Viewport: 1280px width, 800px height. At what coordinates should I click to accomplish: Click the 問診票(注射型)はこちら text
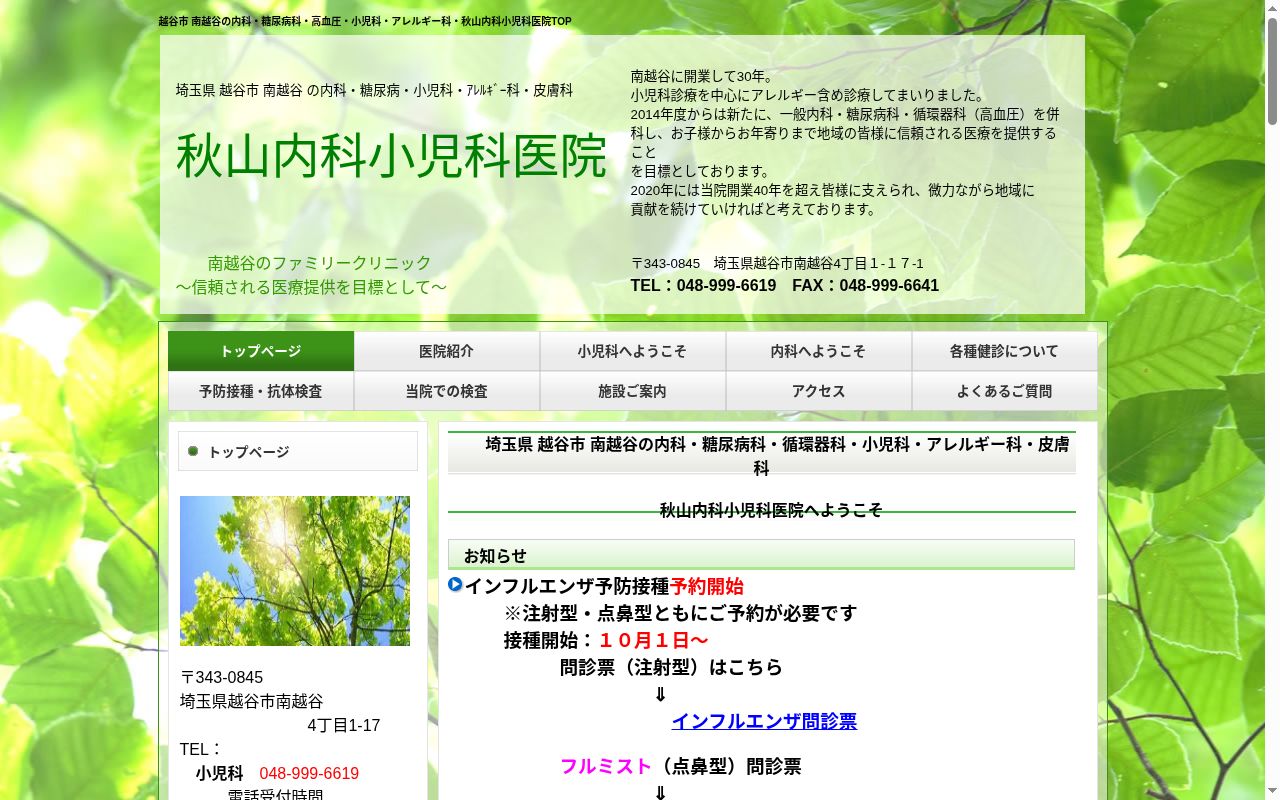coord(671,667)
